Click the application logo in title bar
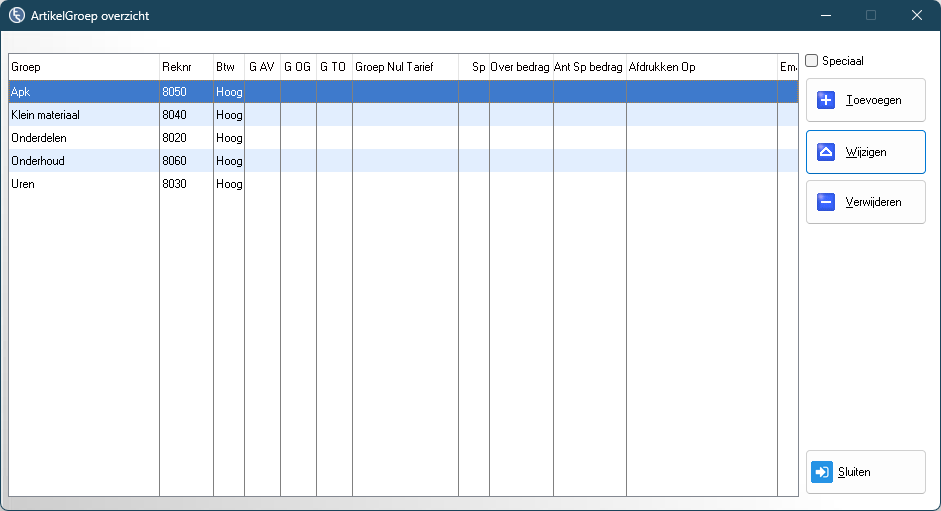941x511 pixels. coord(16,16)
